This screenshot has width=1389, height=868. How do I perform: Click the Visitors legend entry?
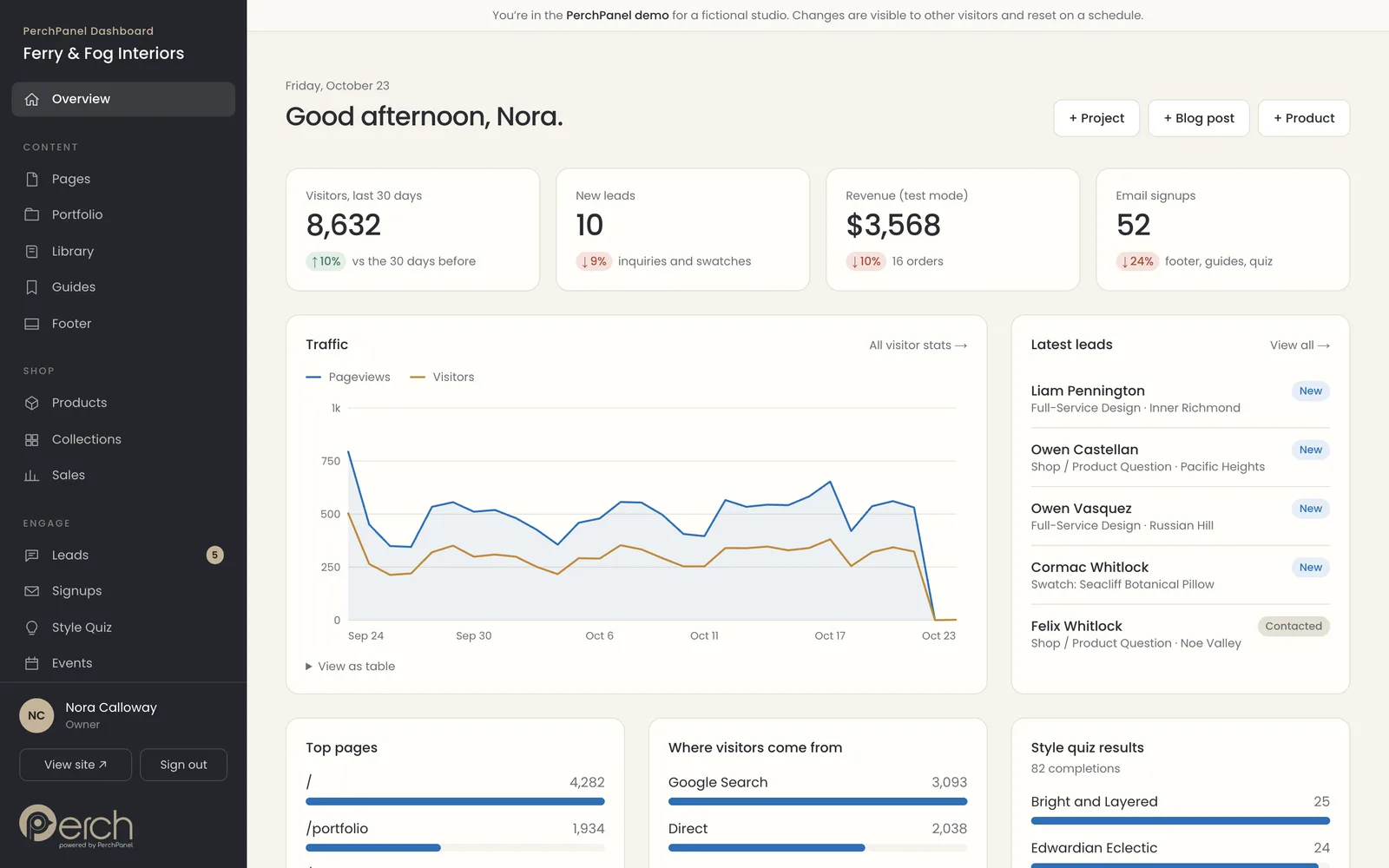pos(442,377)
